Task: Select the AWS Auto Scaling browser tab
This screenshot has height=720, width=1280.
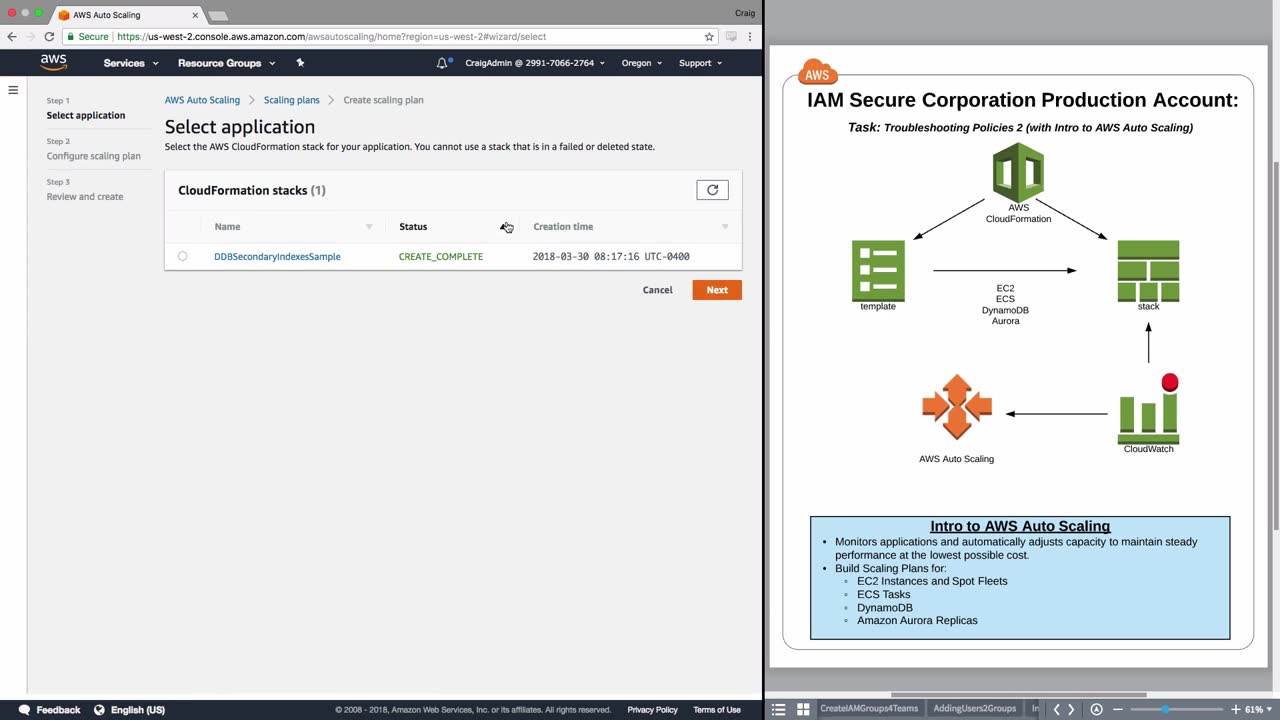Action: tap(127, 15)
